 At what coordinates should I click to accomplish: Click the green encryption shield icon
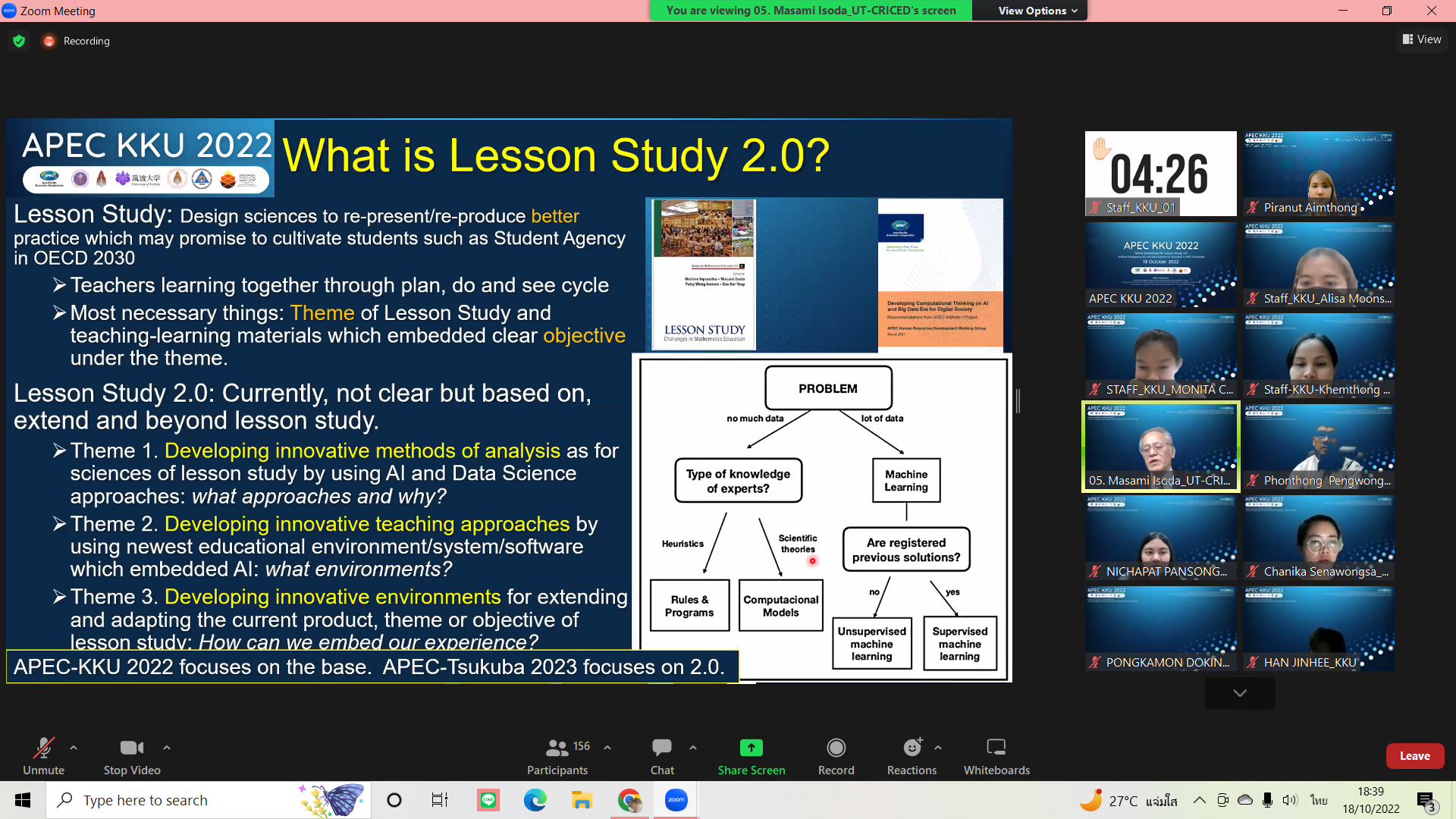[x=19, y=41]
